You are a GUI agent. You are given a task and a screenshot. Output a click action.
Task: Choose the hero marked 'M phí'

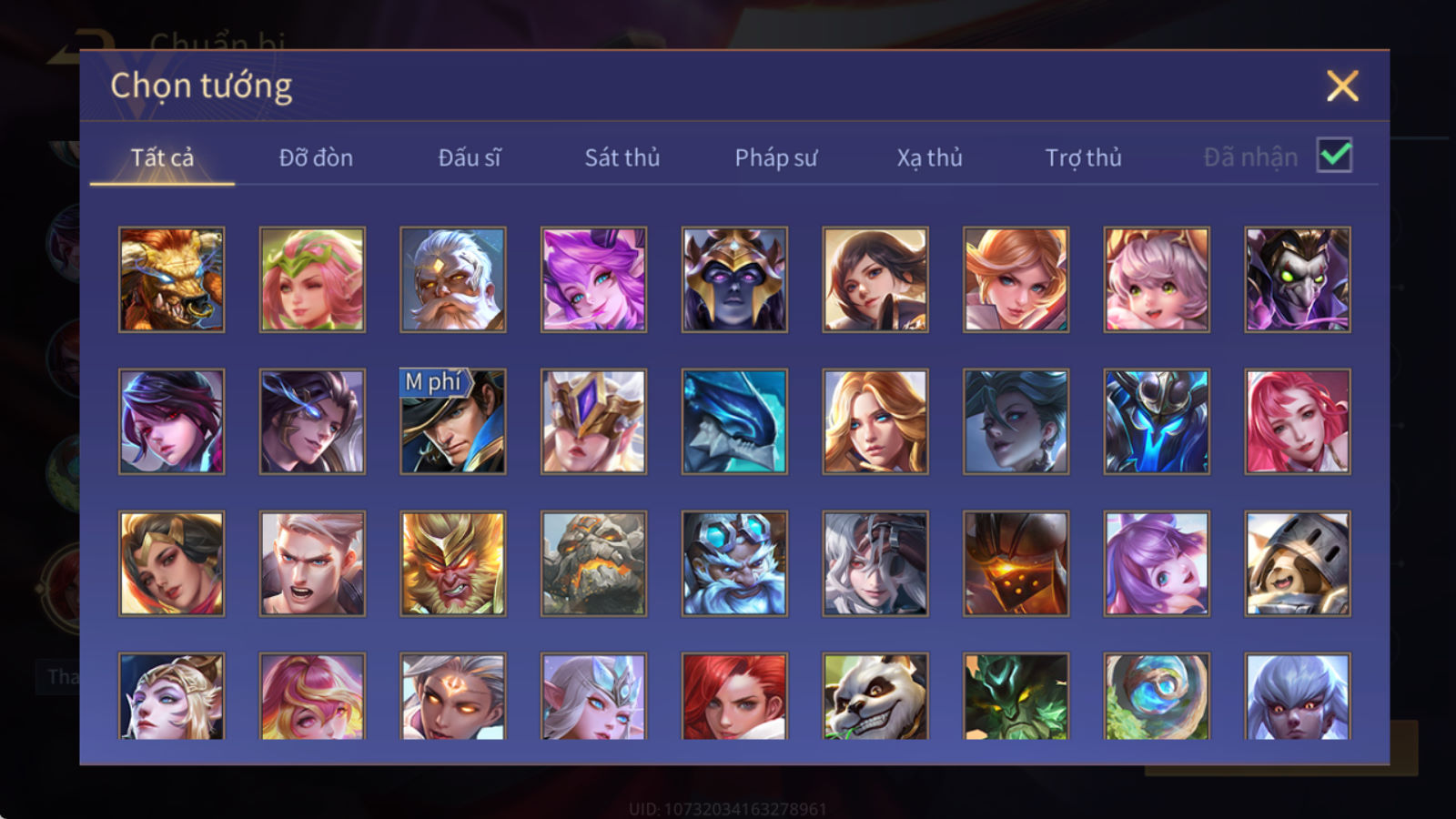pos(453,421)
